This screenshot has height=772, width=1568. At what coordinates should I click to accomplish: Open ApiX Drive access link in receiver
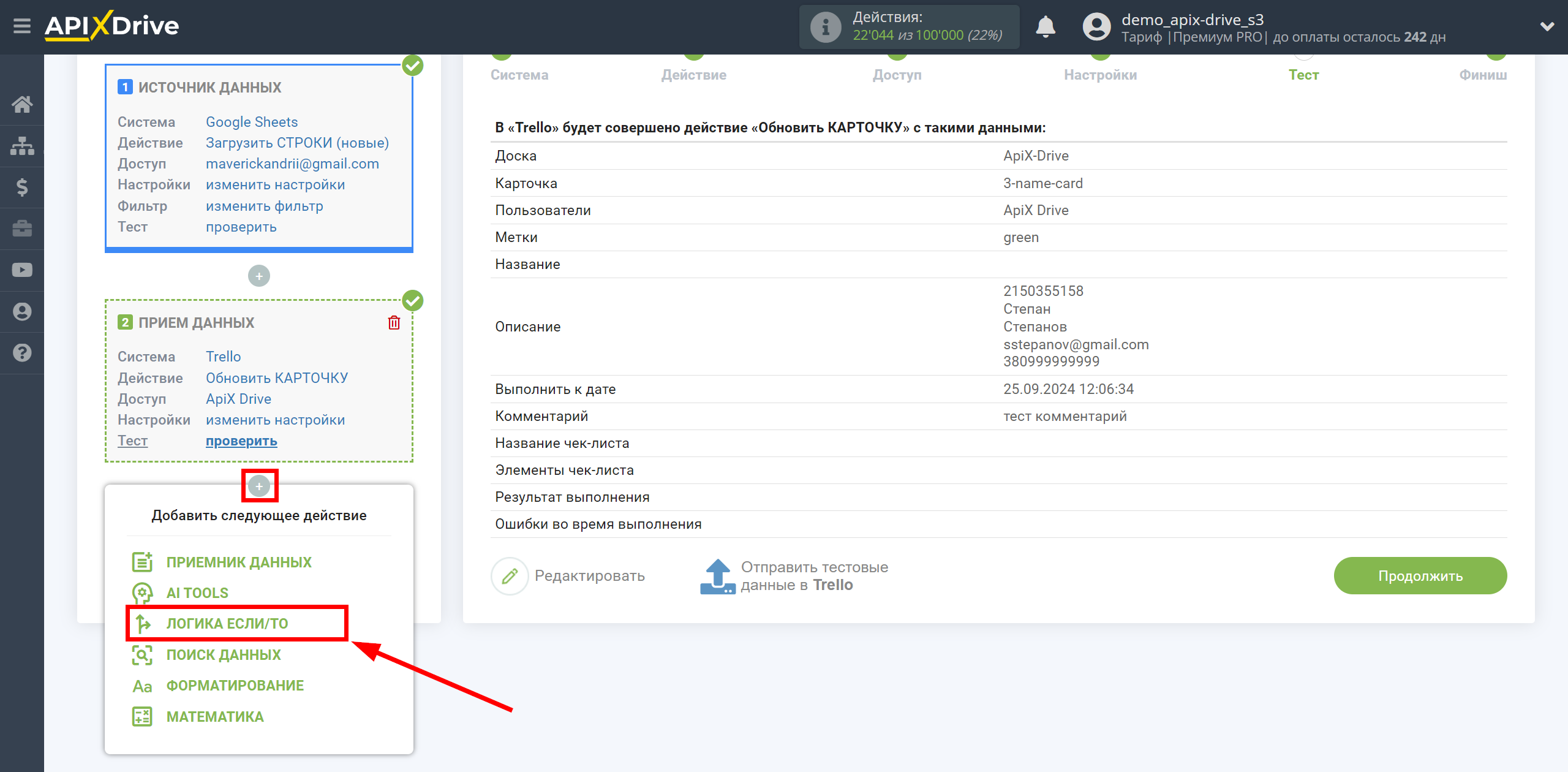[238, 399]
